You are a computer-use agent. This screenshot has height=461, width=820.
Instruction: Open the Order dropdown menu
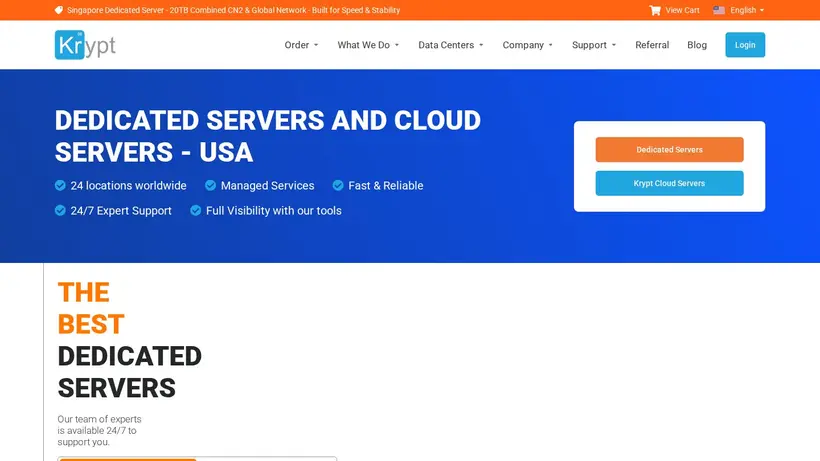tap(301, 45)
